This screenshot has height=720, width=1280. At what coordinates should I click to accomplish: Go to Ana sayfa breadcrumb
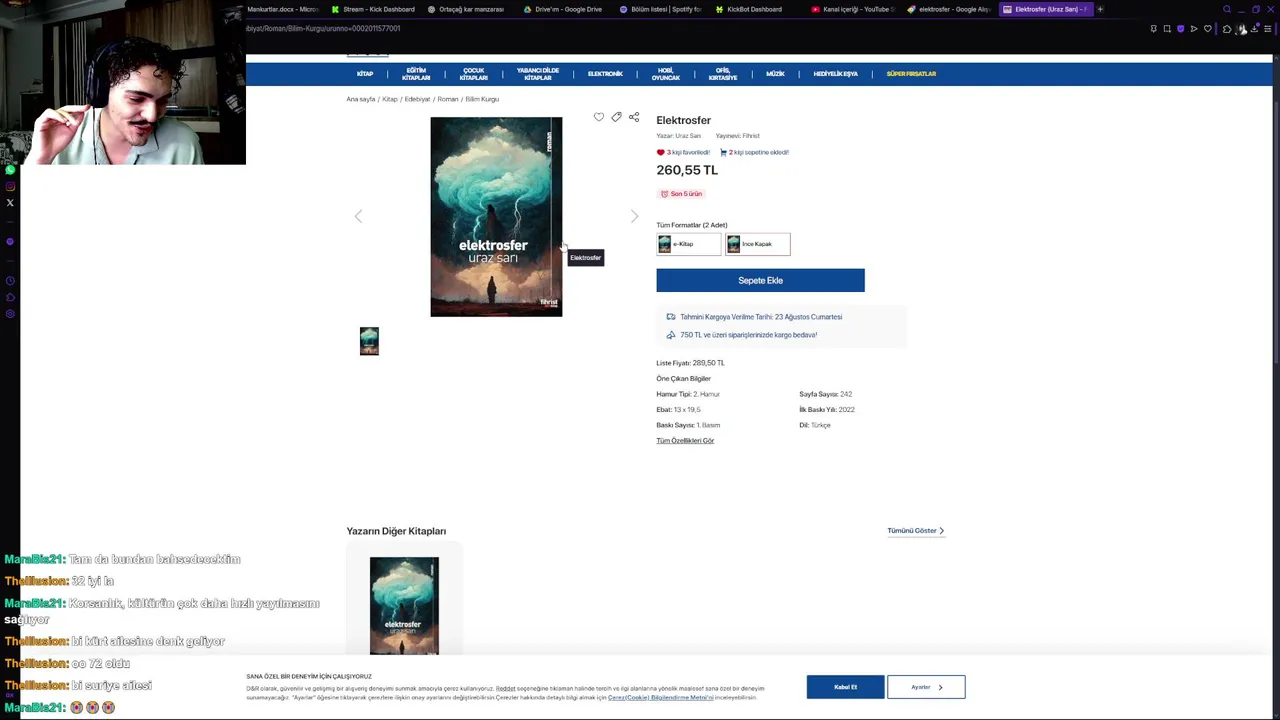pyautogui.click(x=361, y=99)
